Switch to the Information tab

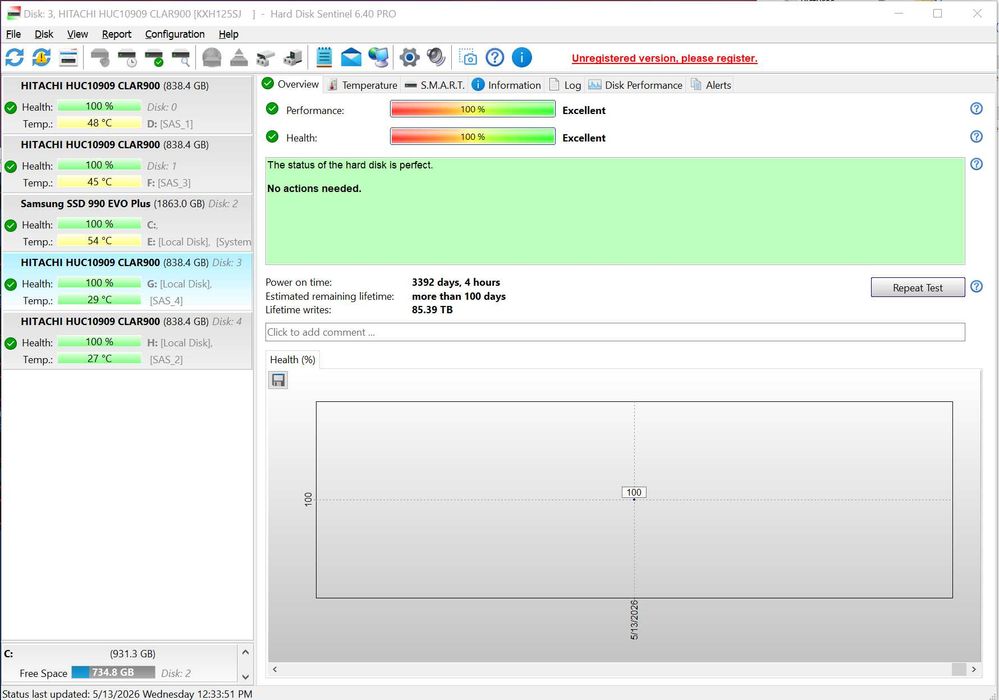[507, 85]
